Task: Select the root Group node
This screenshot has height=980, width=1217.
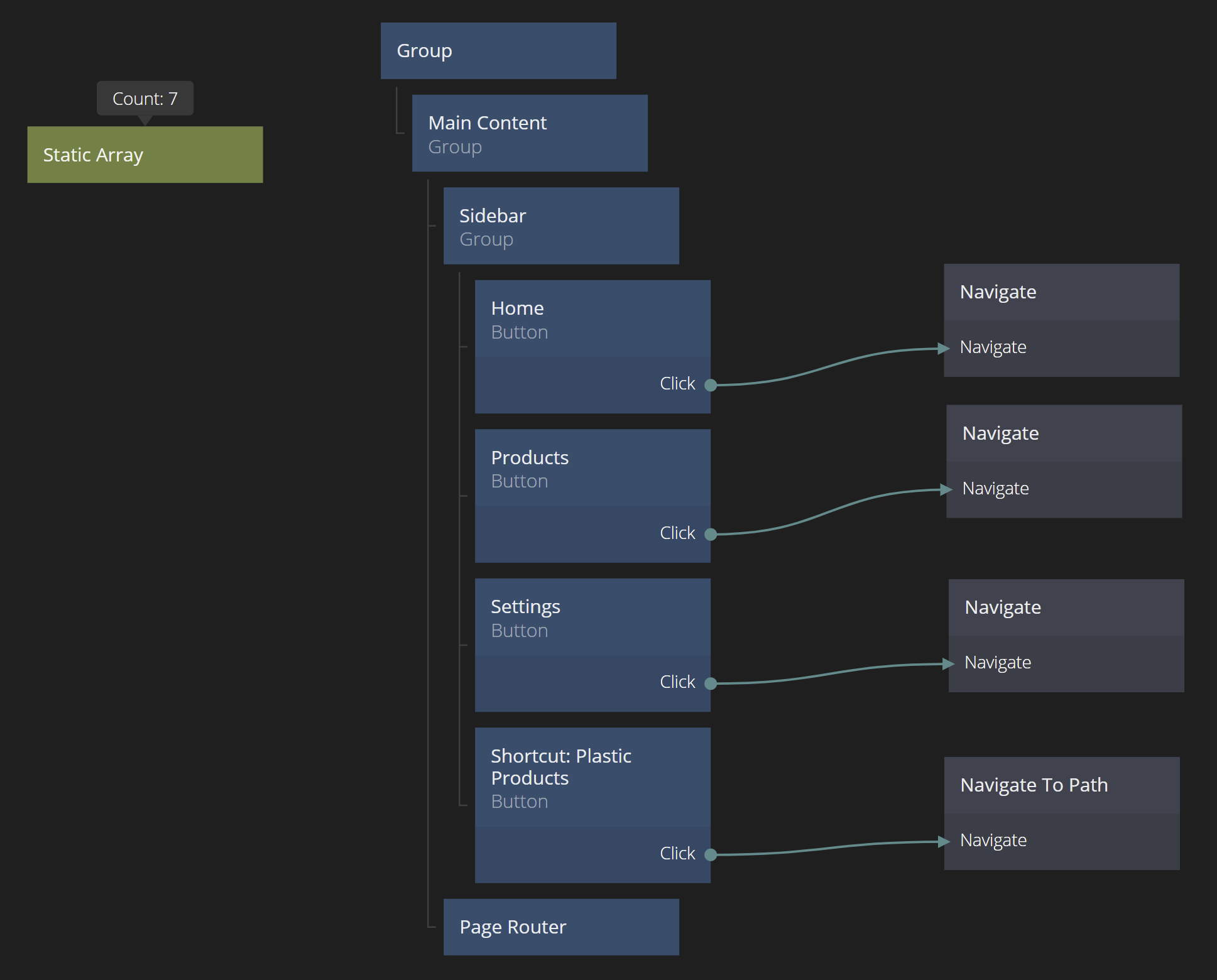Action: click(498, 51)
